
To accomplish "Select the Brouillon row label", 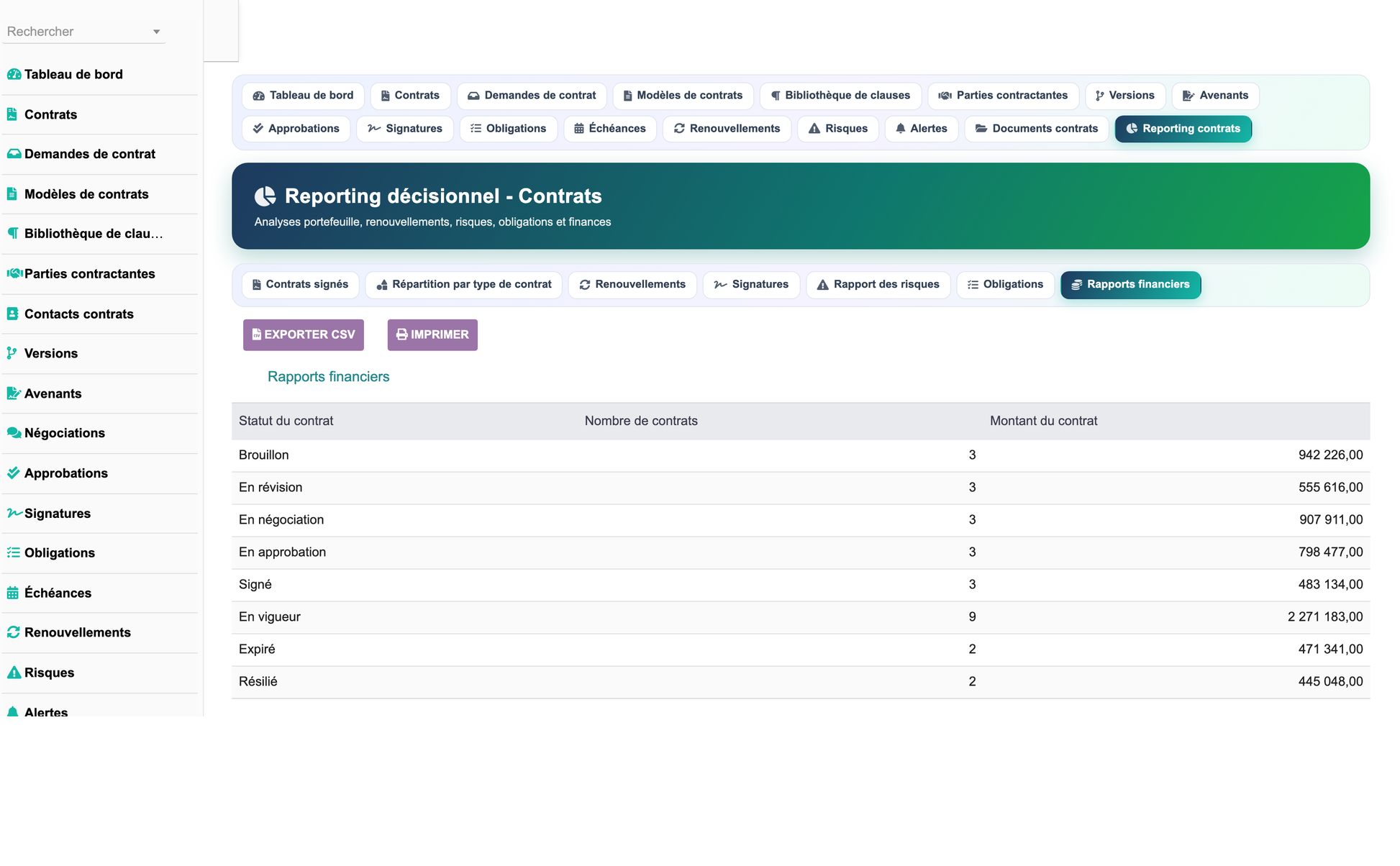I will pos(263,455).
